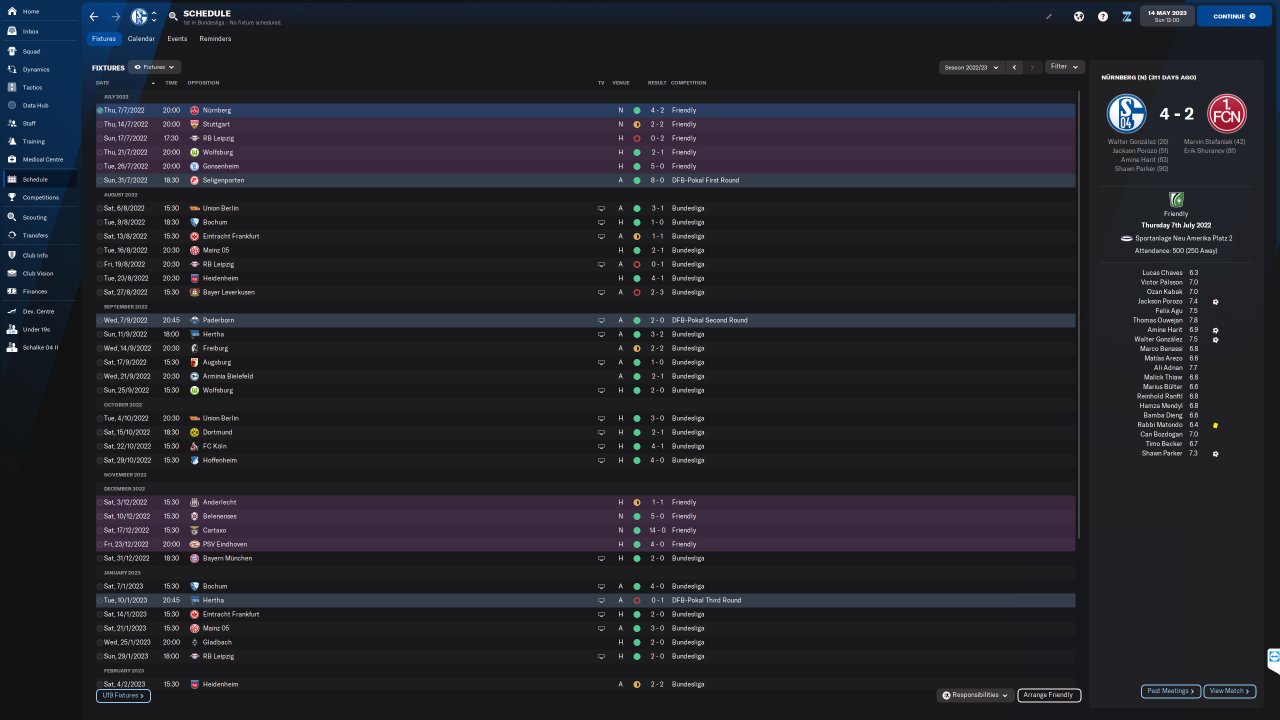
Task: Open the Scouting sidebar icon
Action: tap(11, 217)
